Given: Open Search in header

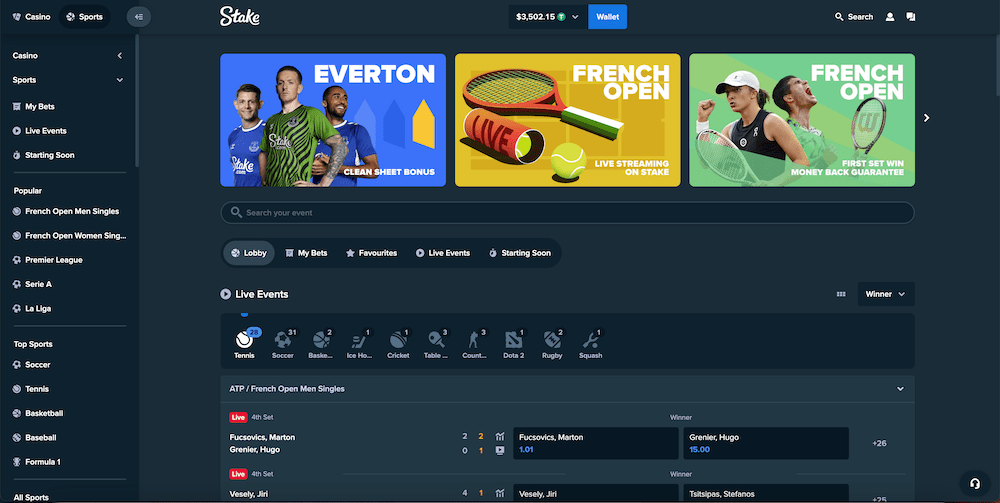Looking at the screenshot, I should (854, 17).
